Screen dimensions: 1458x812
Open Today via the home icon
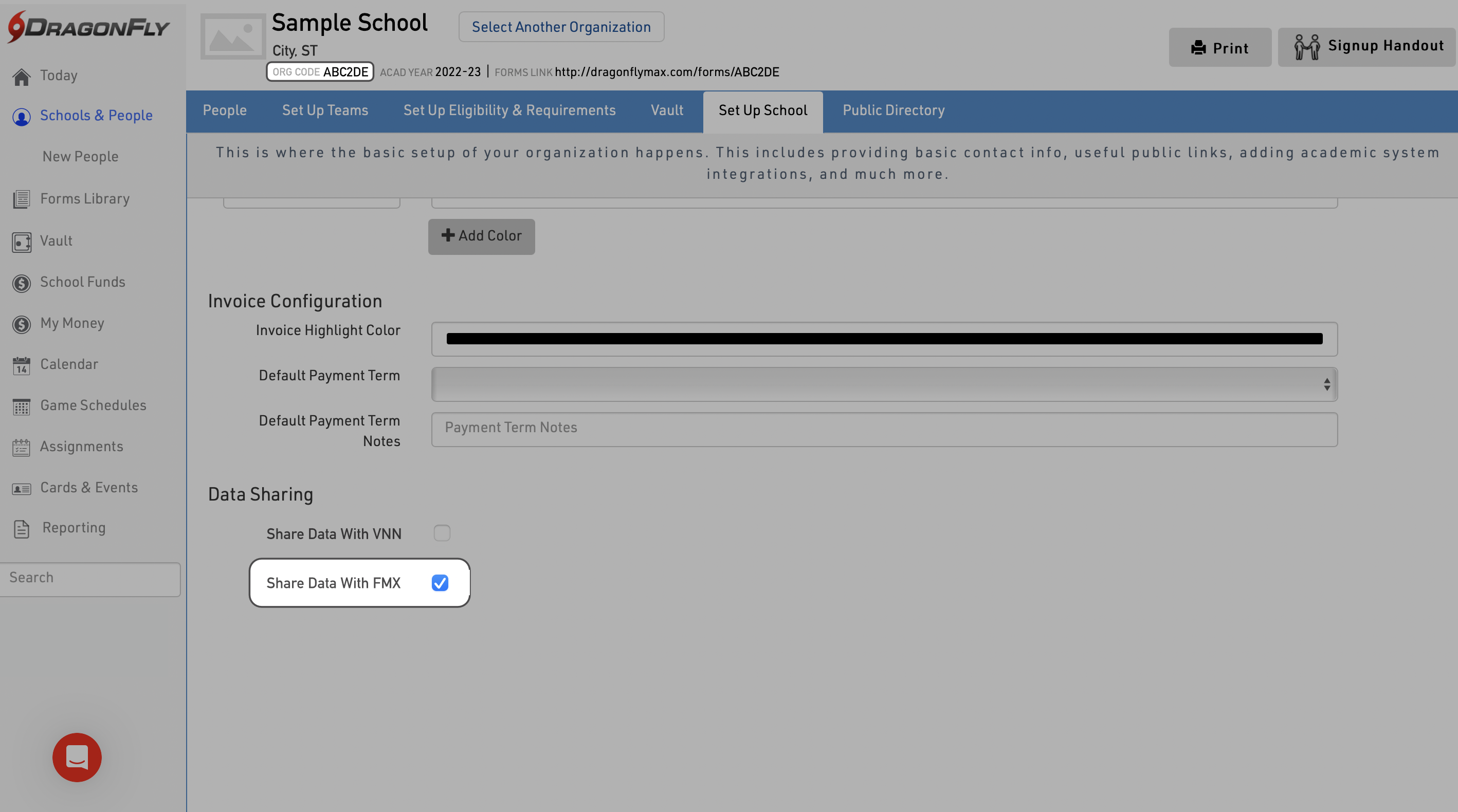[x=22, y=77]
